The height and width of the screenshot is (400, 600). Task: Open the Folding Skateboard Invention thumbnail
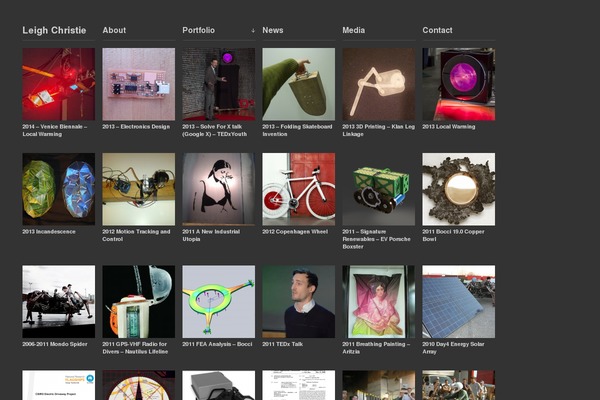(298, 84)
